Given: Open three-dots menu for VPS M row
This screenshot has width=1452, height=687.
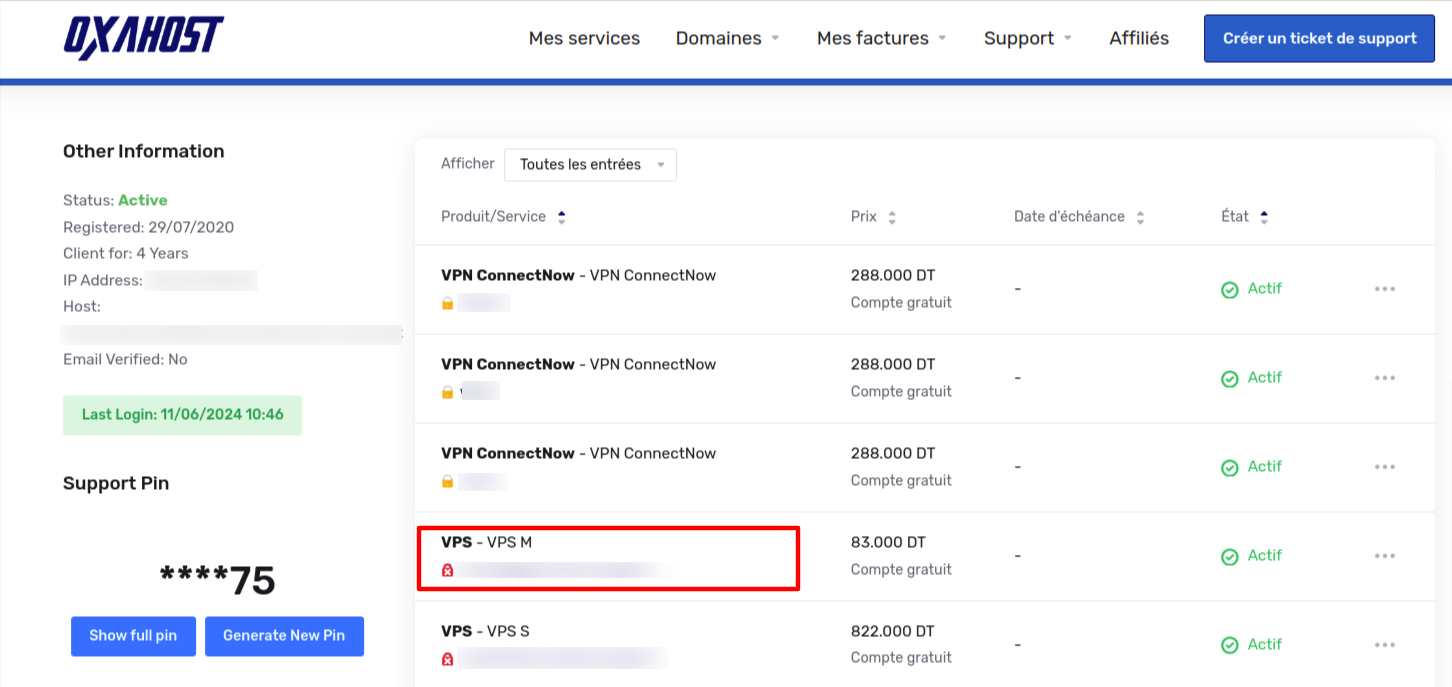Looking at the screenshot, I should [x=1384, y=556].
